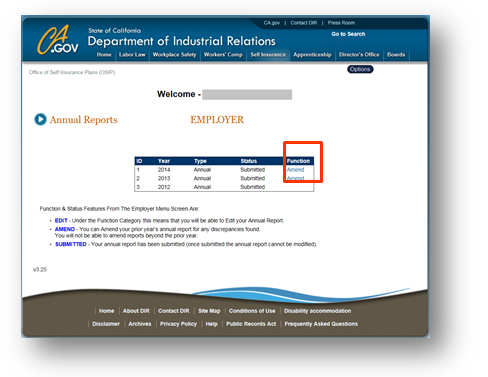Viewport: 488px width, 377px height.
Task: Click the Go to Search link
Action: 348,34
